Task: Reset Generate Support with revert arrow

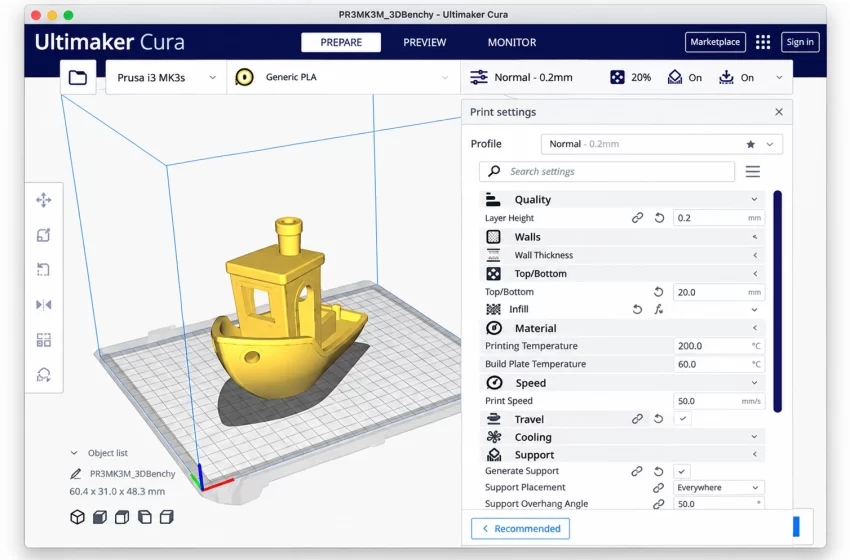Action: [x=659, y=471]
